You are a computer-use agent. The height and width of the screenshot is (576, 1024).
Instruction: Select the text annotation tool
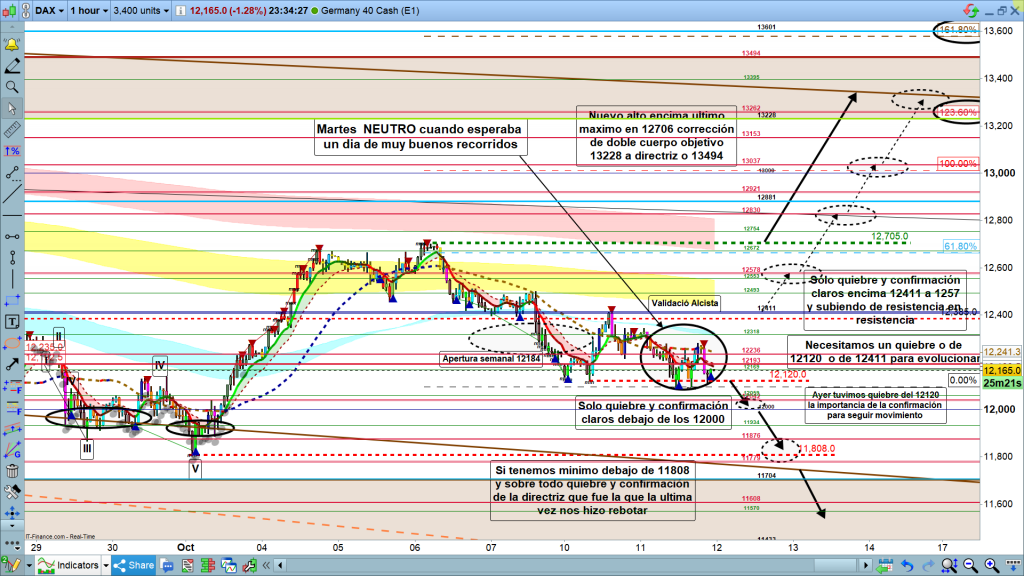point(12,322)
